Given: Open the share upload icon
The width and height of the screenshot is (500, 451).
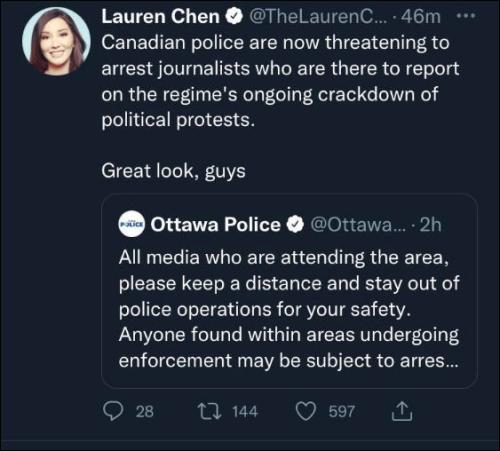Looking at the screenshot, I should pyautogui.click(x=402, y=411).
